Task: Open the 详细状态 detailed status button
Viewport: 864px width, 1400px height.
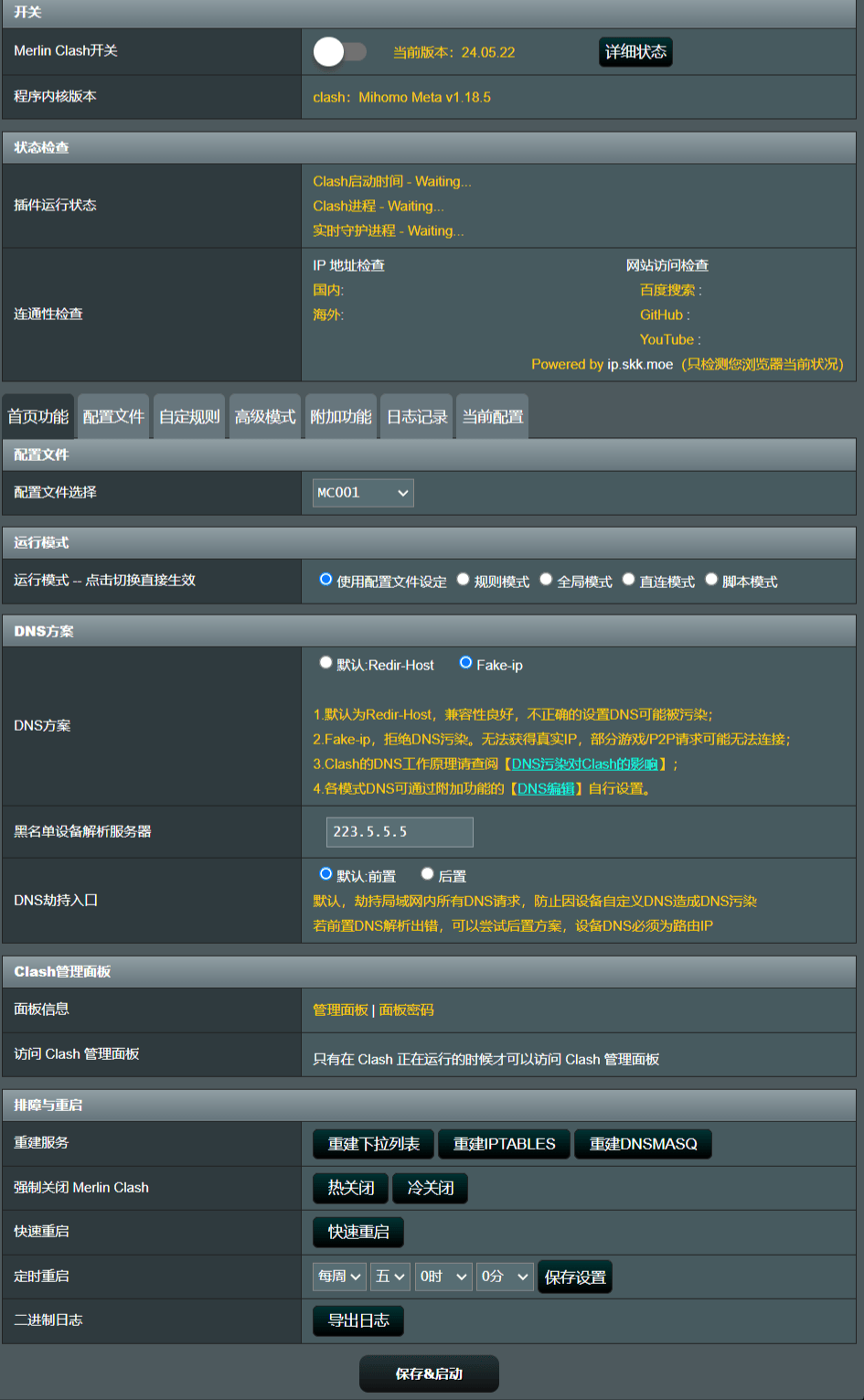Action: point(635,52)
